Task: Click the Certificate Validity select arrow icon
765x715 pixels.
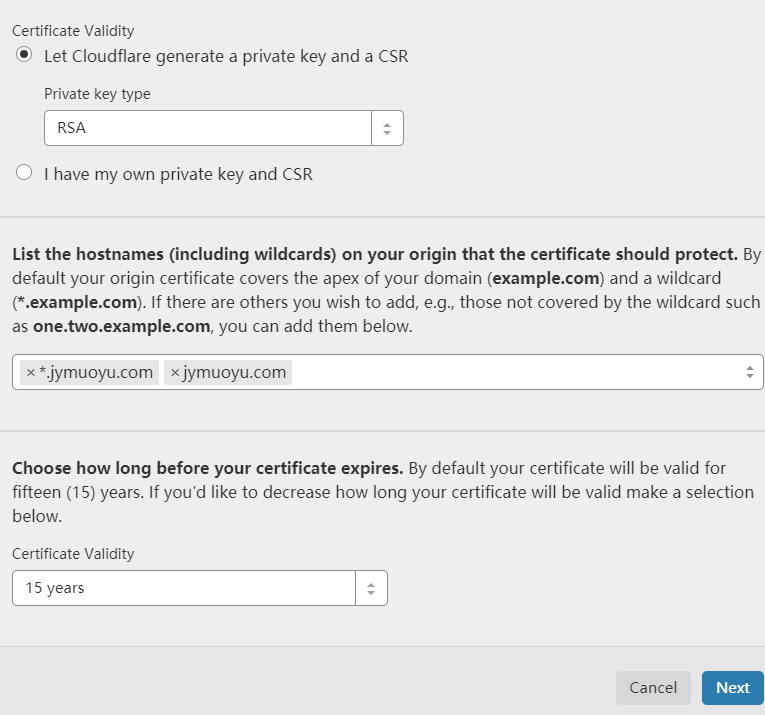Action: click(371, 588)
